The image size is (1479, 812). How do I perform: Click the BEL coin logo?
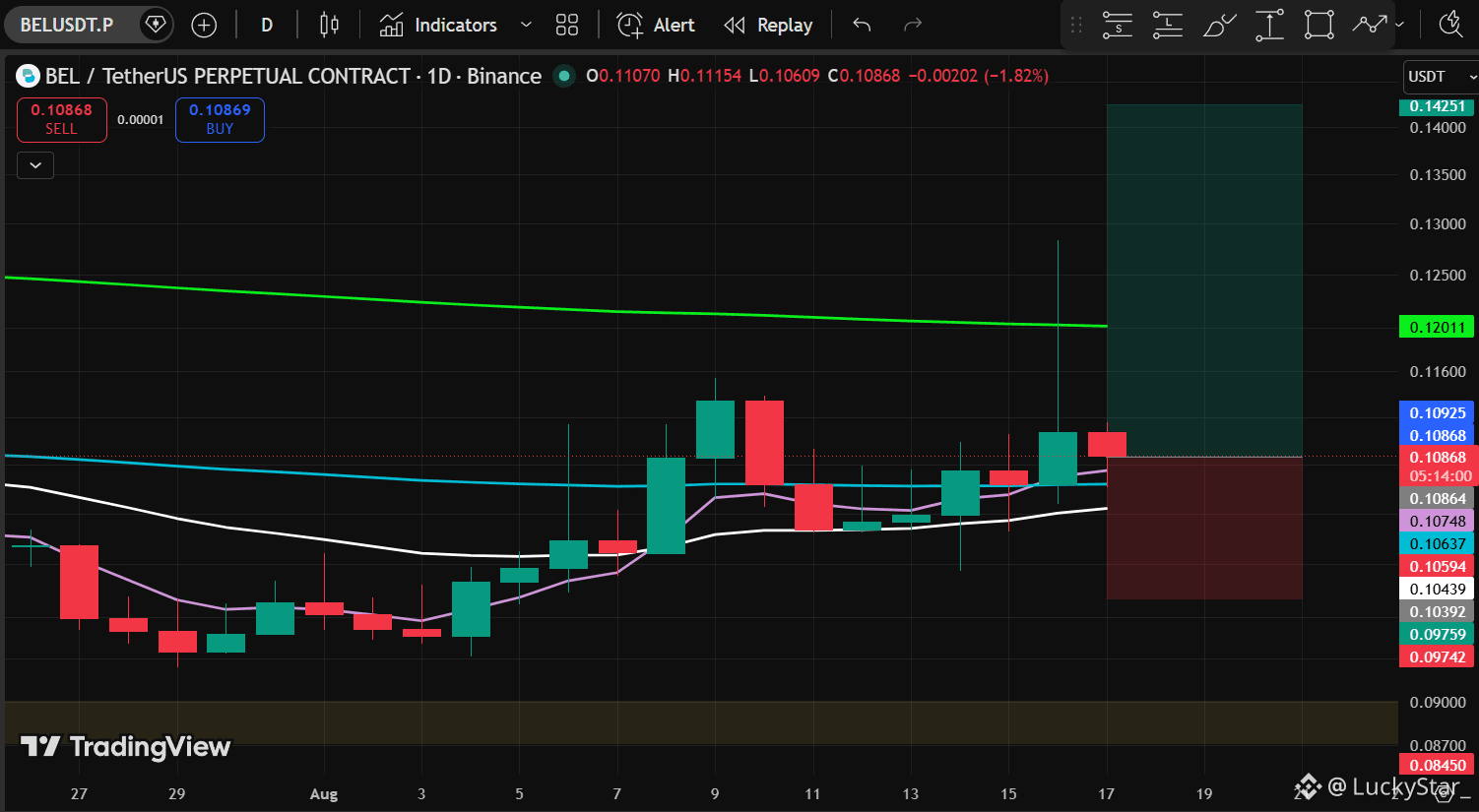29,76
